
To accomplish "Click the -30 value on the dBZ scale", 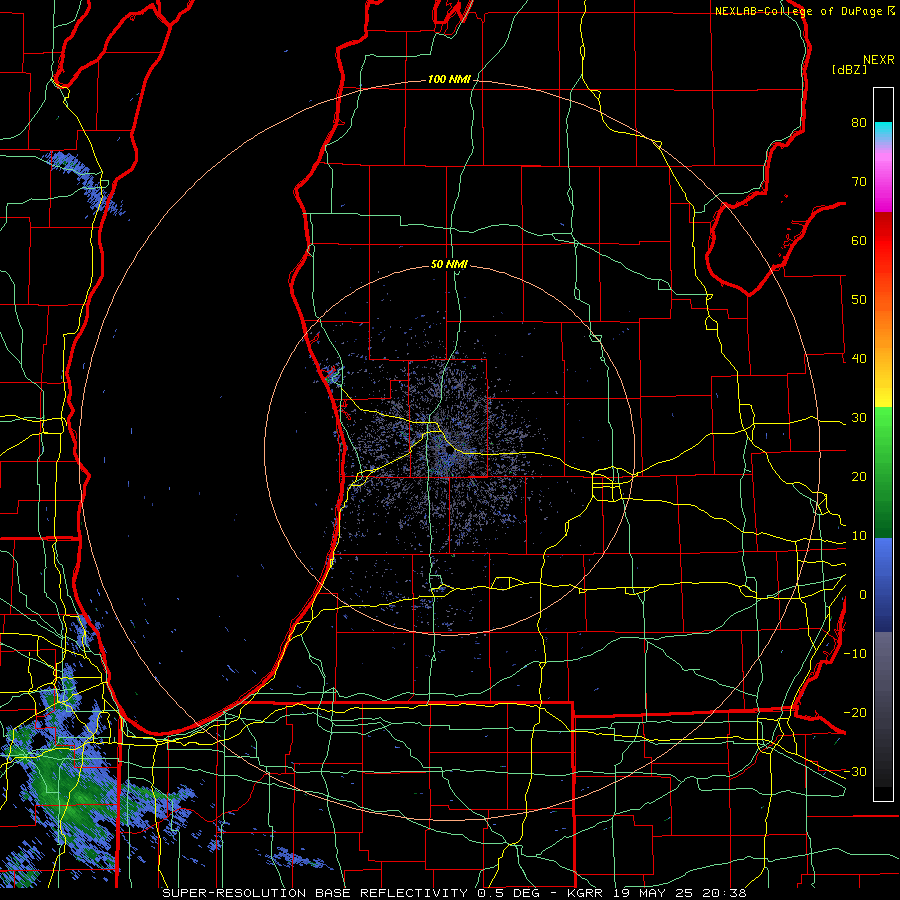I will (855, 771).
